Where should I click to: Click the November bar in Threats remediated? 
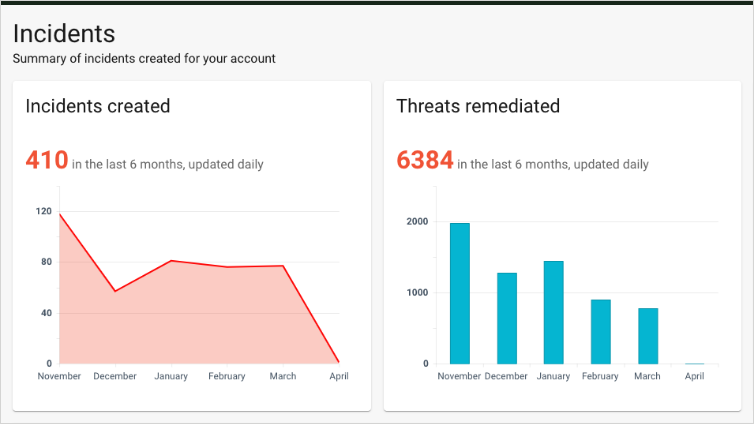click(x=460, y=294)
